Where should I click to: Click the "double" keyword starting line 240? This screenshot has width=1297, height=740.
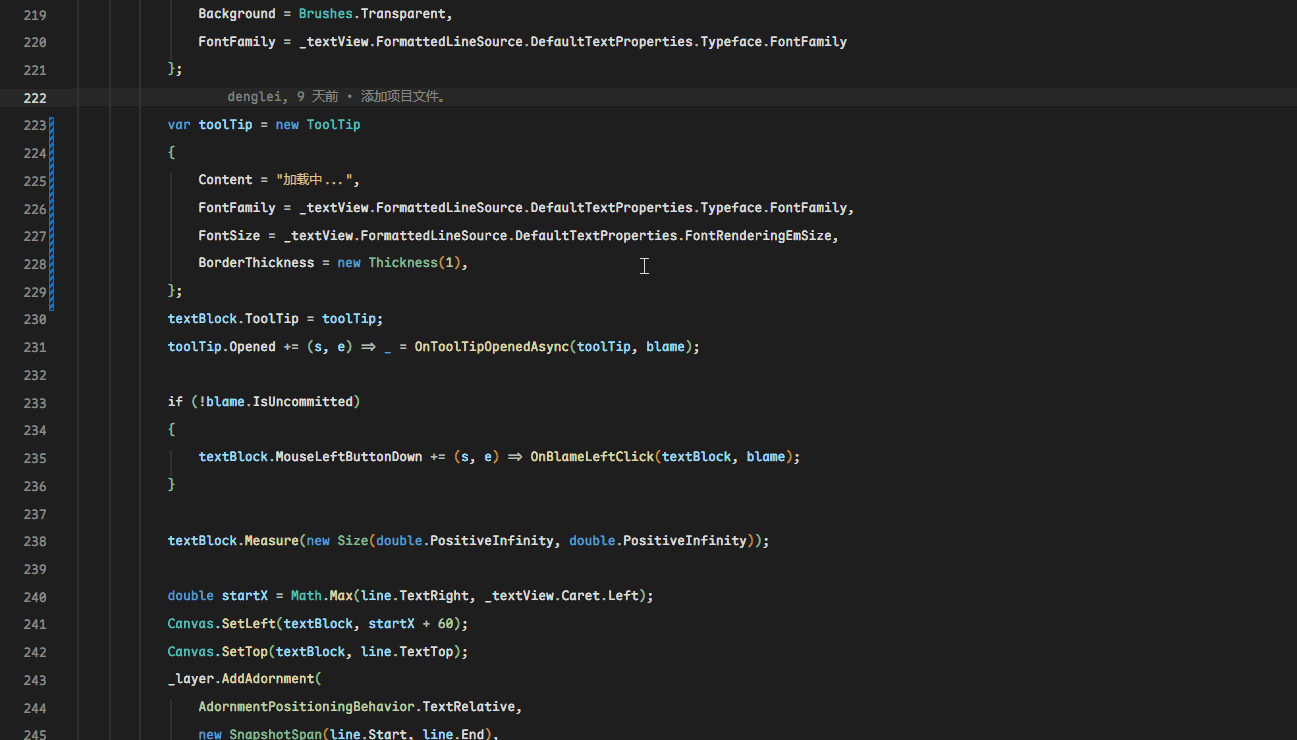click(x=191, y=596)
